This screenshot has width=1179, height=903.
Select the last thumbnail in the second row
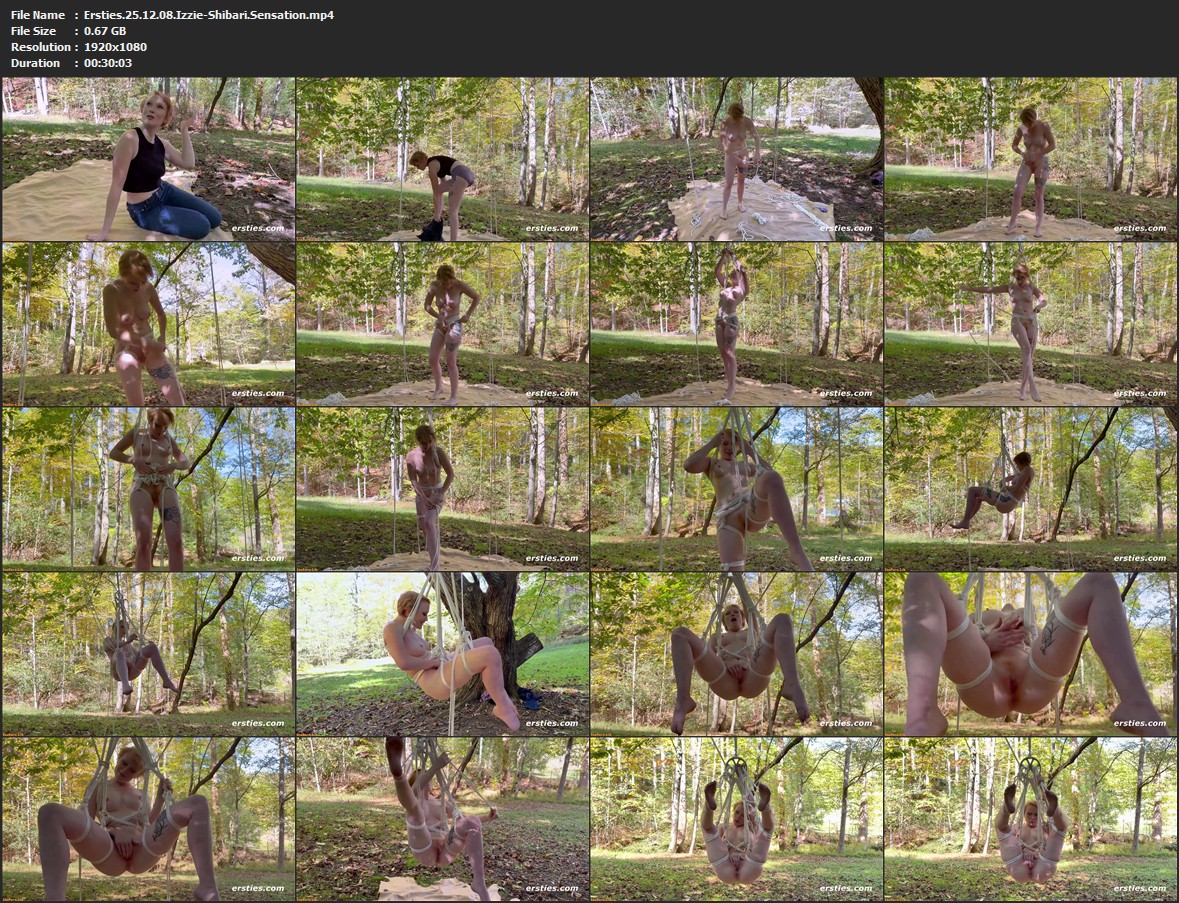click(x=1030, y=324)
